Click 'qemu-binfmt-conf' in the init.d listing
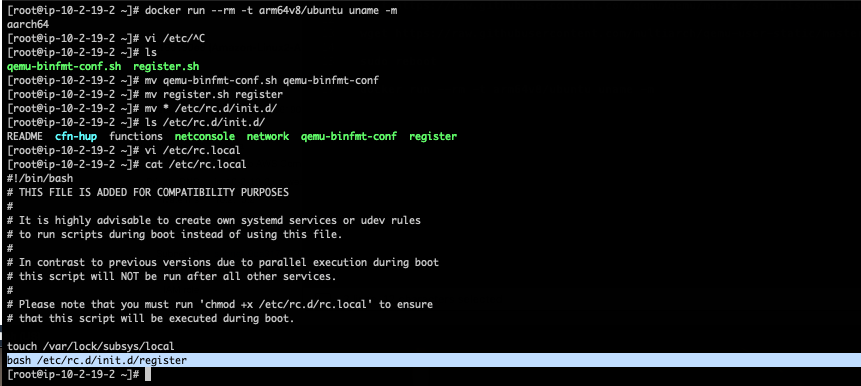 tap(349, 136)
